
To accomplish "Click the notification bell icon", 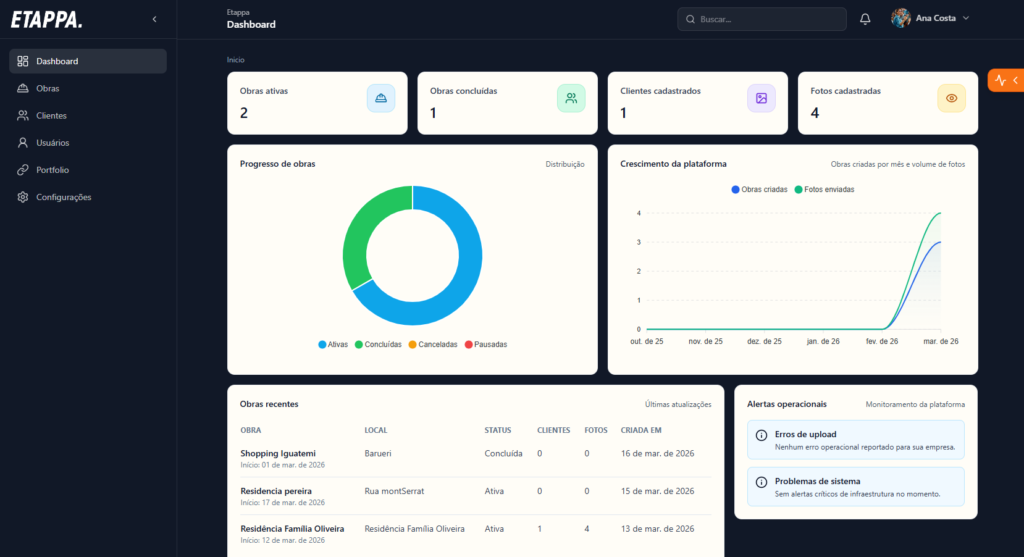I will (865, 19).
